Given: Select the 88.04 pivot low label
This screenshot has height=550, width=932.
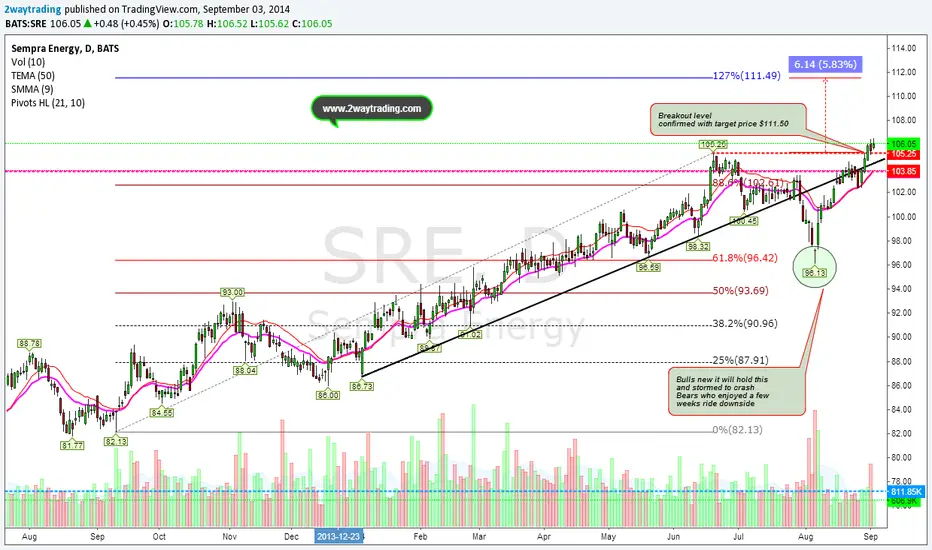Looking at the screenshot, I should tap(245, 370).
